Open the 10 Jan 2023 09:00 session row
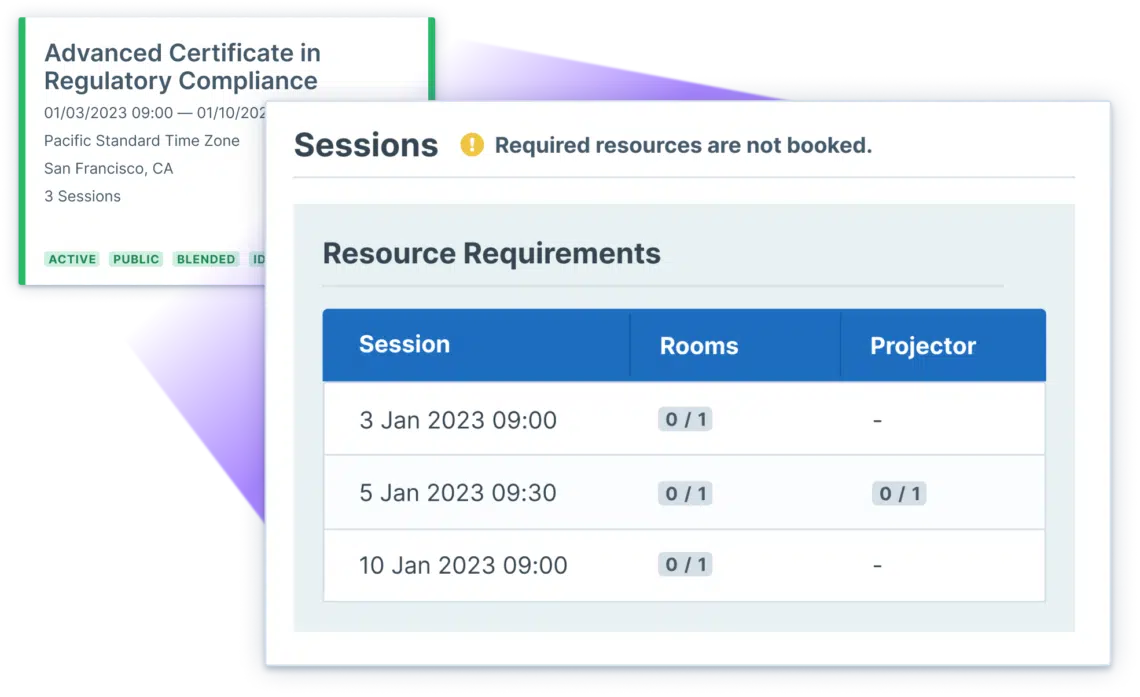The width and height of the screenshot is (1140, 697). (684, 565)
